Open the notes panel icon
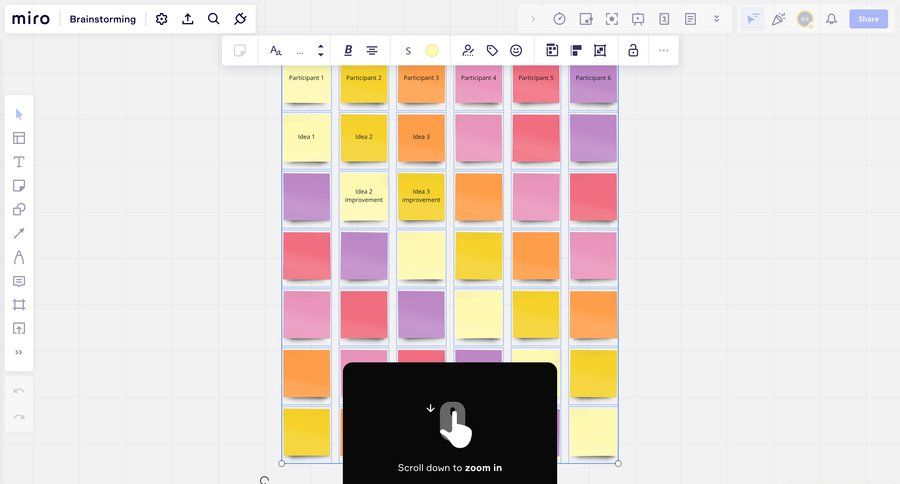This screenshot has height=484, width=900. click(x=690, y=19)
